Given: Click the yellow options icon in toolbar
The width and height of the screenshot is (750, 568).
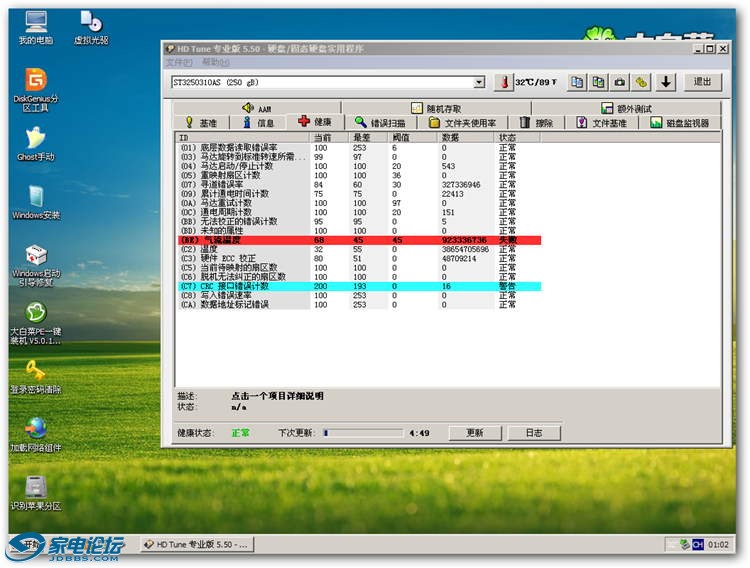Looking at the screenshot, I should click(x=641, y=82).
